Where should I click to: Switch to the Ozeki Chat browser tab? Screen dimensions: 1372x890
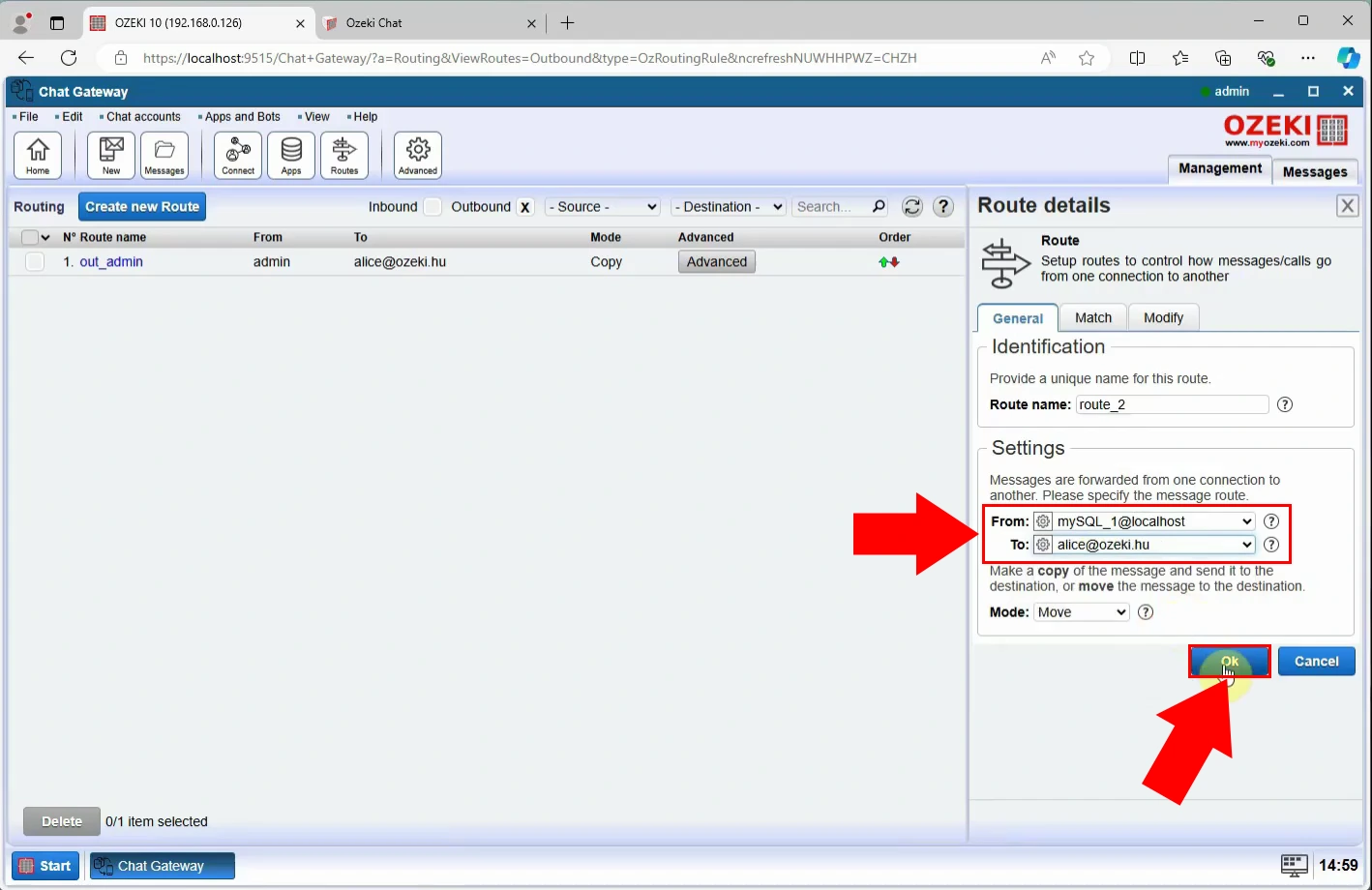tap(430, 23)
